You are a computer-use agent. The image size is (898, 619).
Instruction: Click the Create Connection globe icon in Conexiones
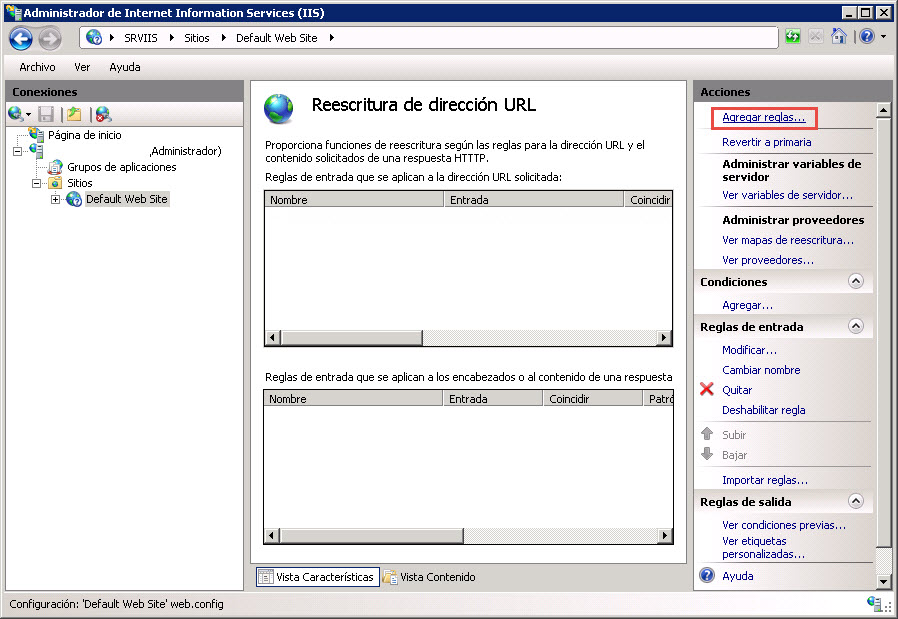16,114
